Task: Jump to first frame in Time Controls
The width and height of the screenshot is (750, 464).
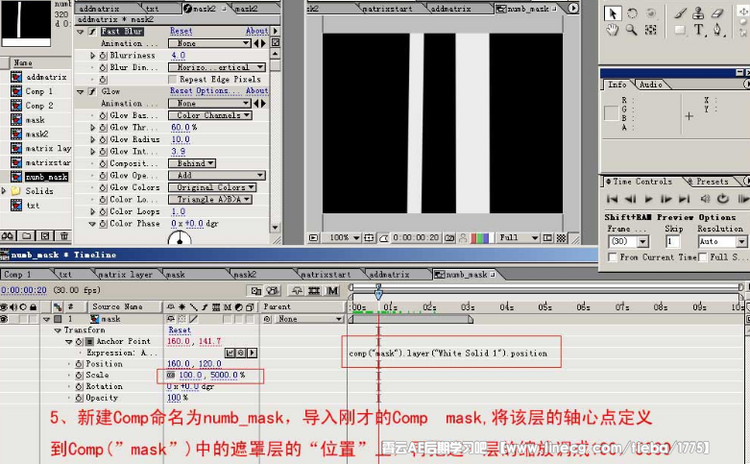Action: coord(612,199)
